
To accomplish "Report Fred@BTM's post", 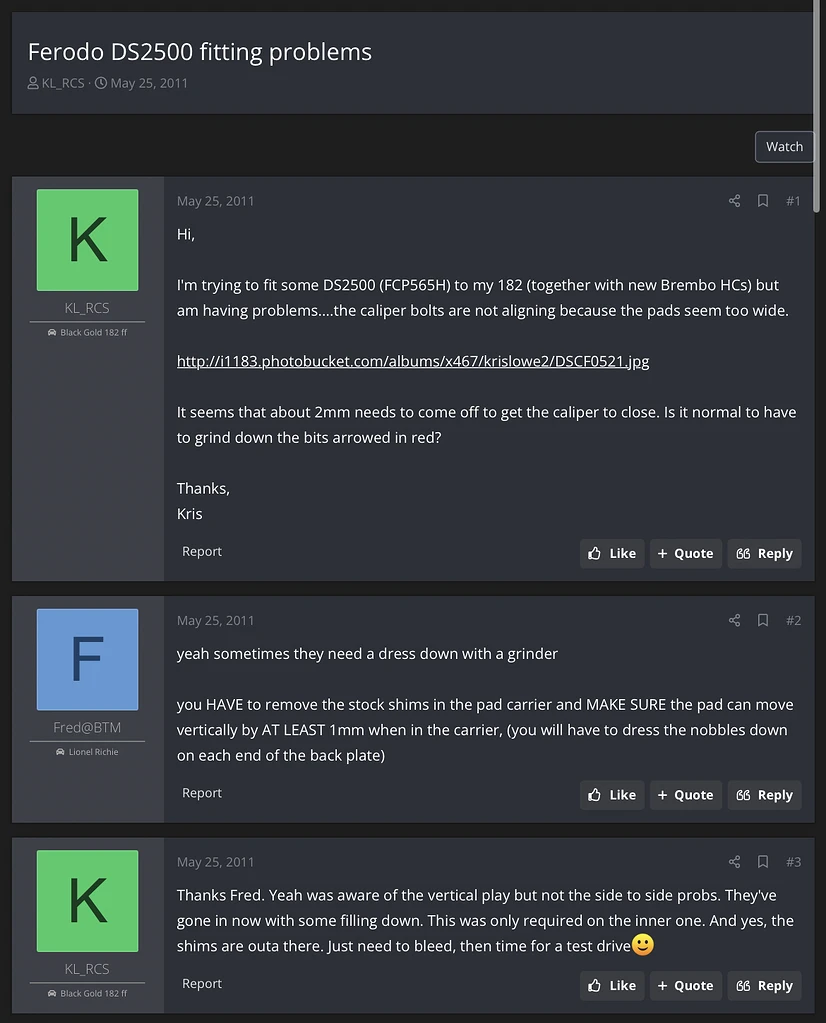I will point(202,793).
